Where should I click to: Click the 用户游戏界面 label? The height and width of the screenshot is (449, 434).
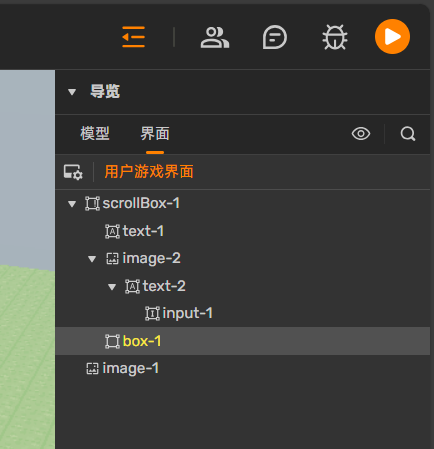pyautogui.click(x=149, y=172)
